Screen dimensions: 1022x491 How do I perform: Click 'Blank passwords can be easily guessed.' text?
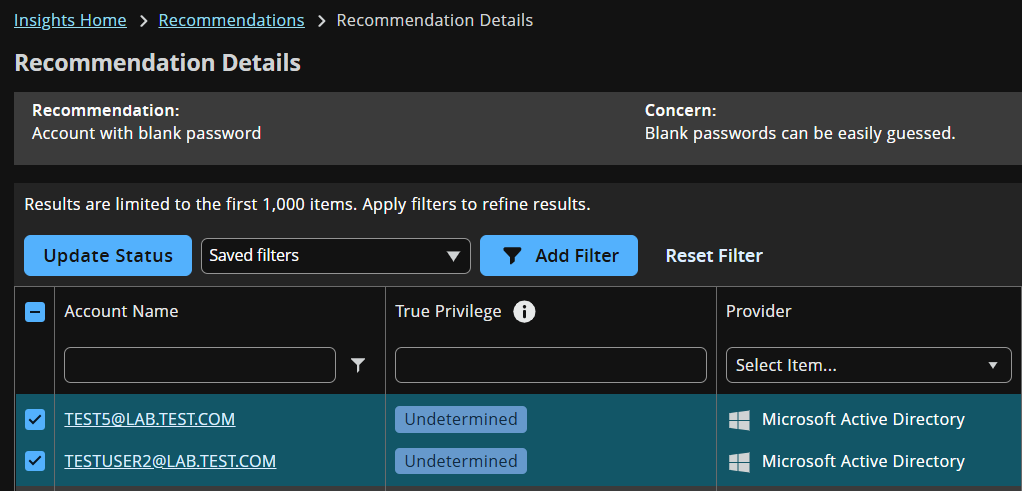[800, 134]
